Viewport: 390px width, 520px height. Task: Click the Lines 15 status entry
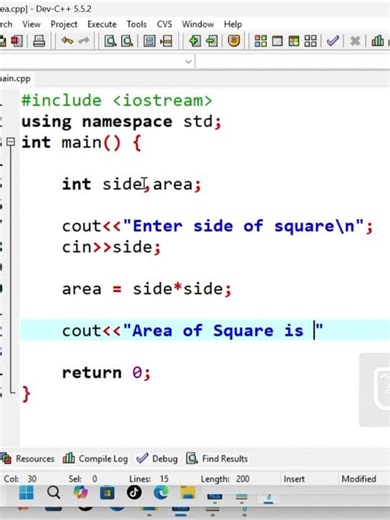(x=149, y=479)
